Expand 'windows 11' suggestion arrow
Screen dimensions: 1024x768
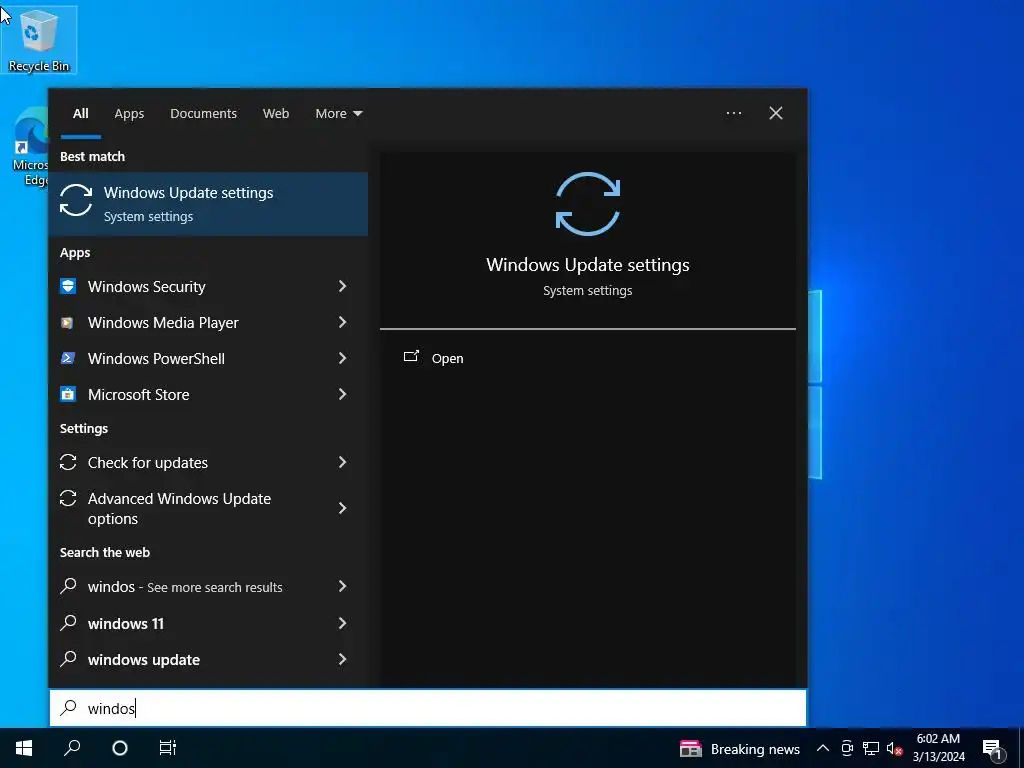[x=342, y=623]
